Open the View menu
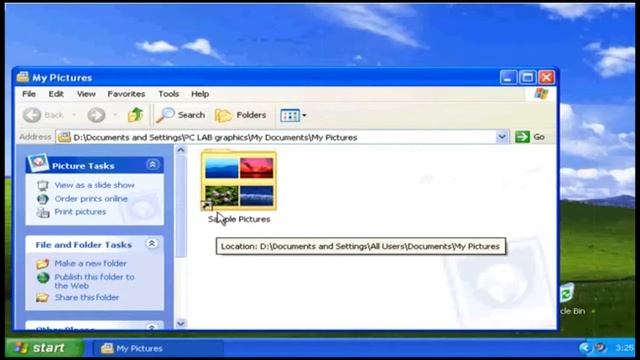Image resolution: width=640 pixels, height=360 pixels. (x=86, y=94)
